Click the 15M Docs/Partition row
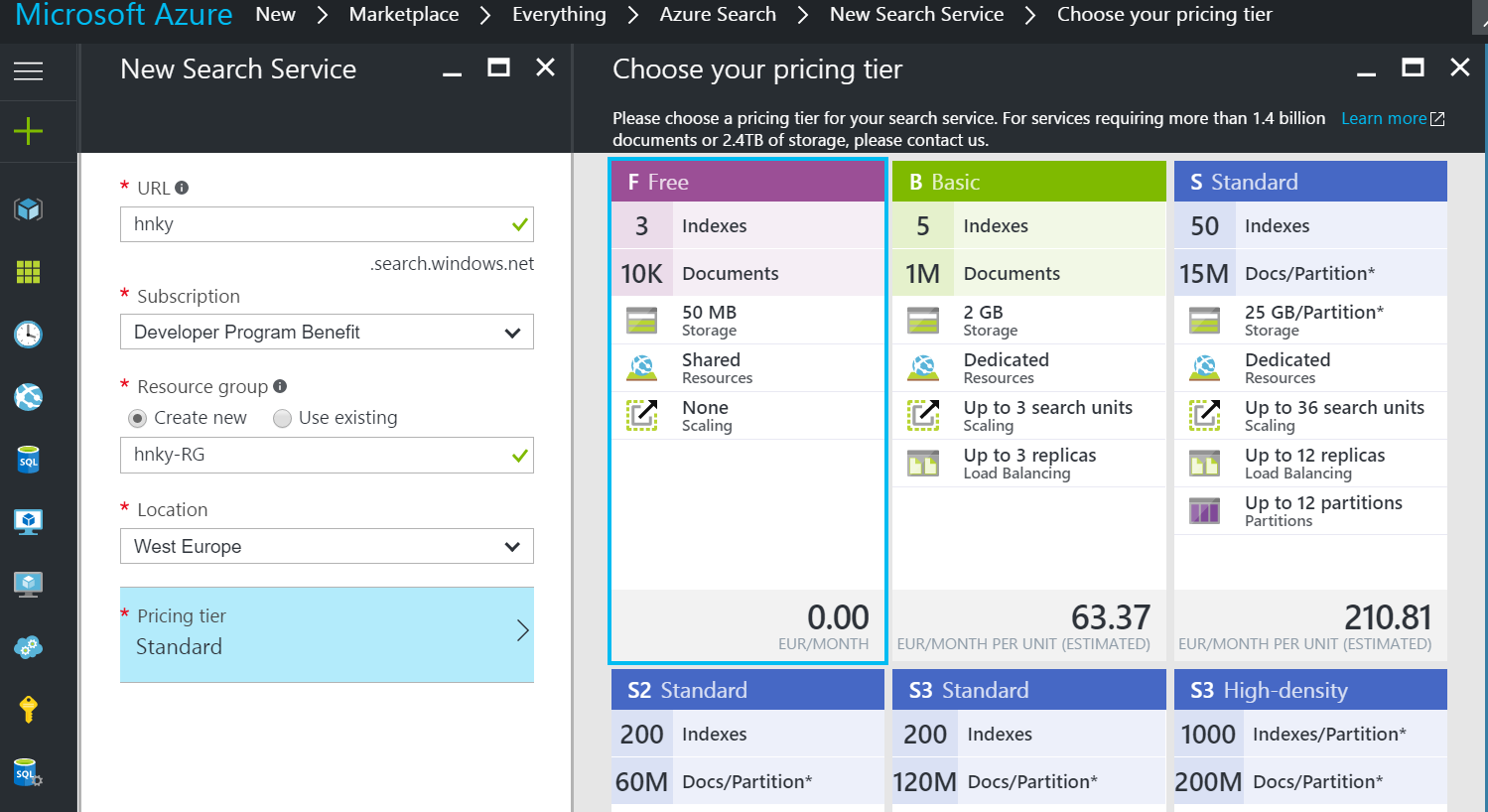This screenshot has width=1488, height=812. point(1310,273)
